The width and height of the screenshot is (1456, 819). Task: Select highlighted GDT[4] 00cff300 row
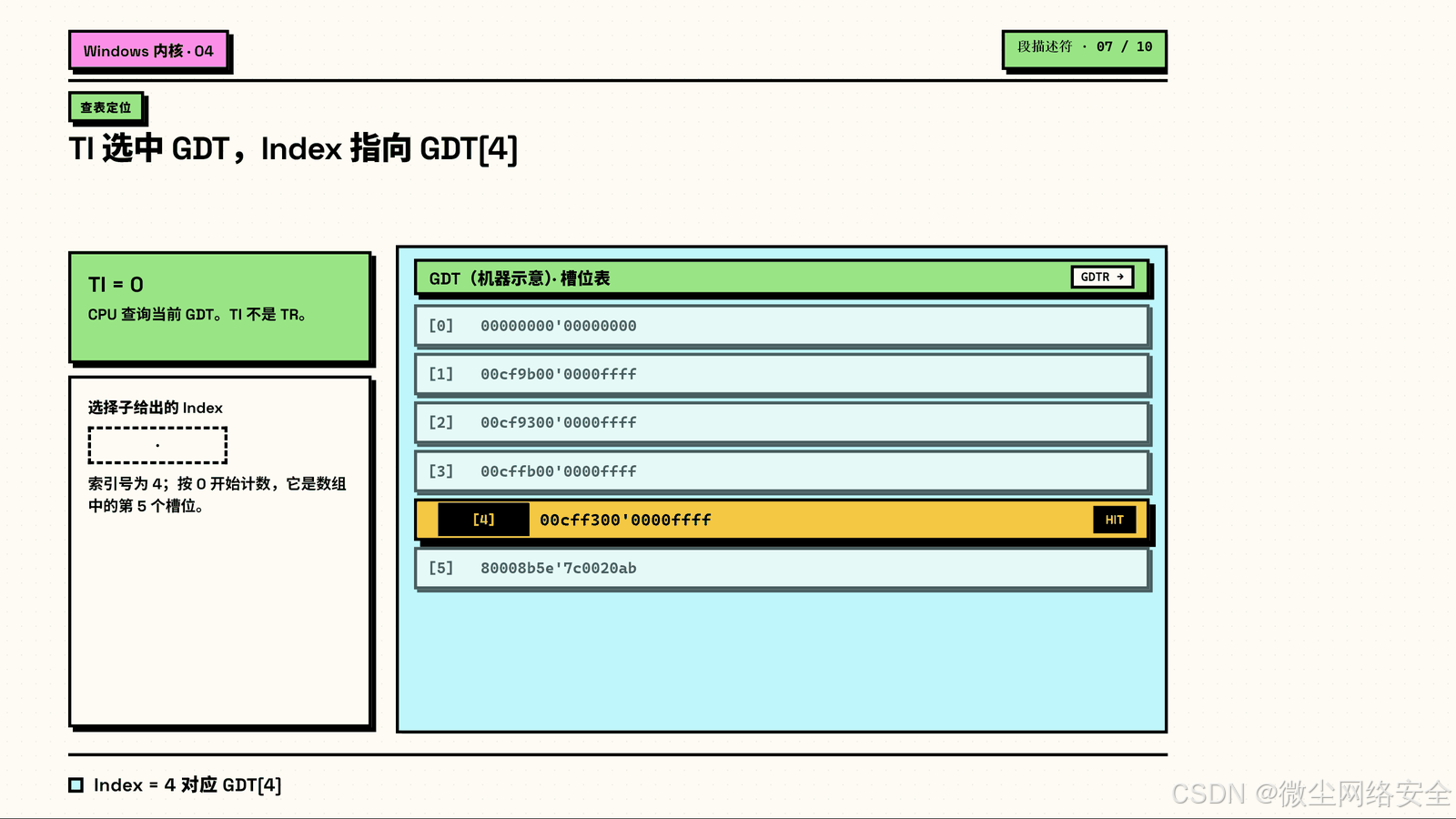[782, 520]
